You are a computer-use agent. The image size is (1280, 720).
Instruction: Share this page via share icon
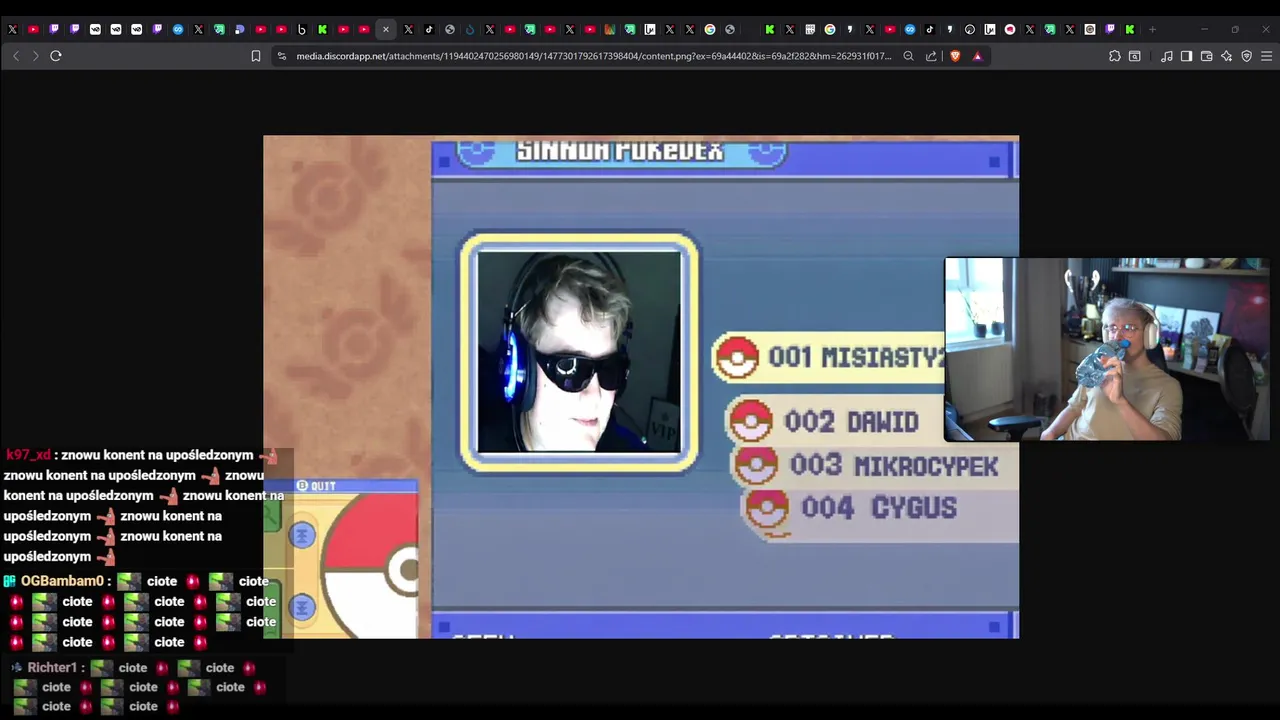coord(931,56)
